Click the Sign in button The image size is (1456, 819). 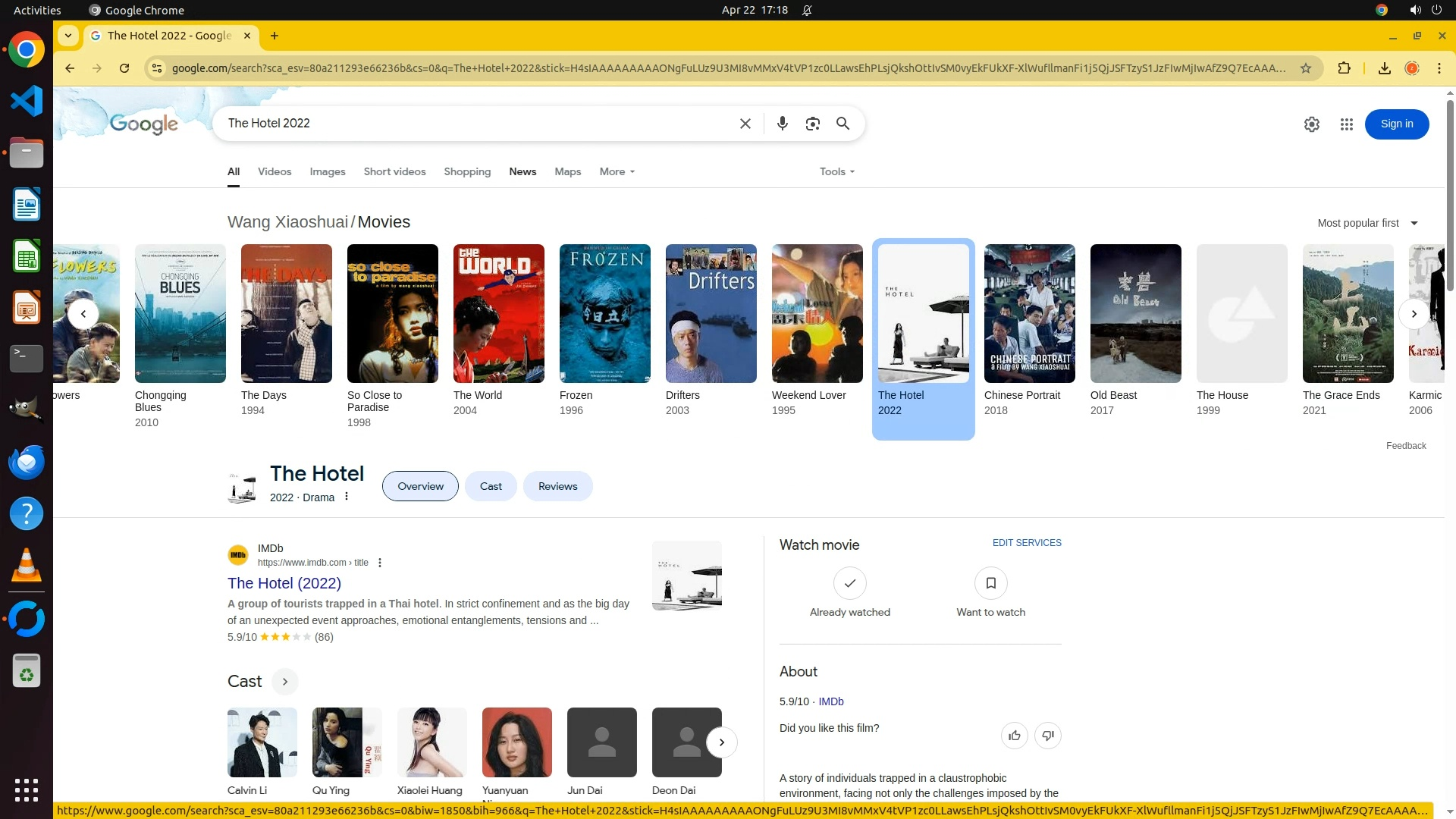pos(1396,124)
